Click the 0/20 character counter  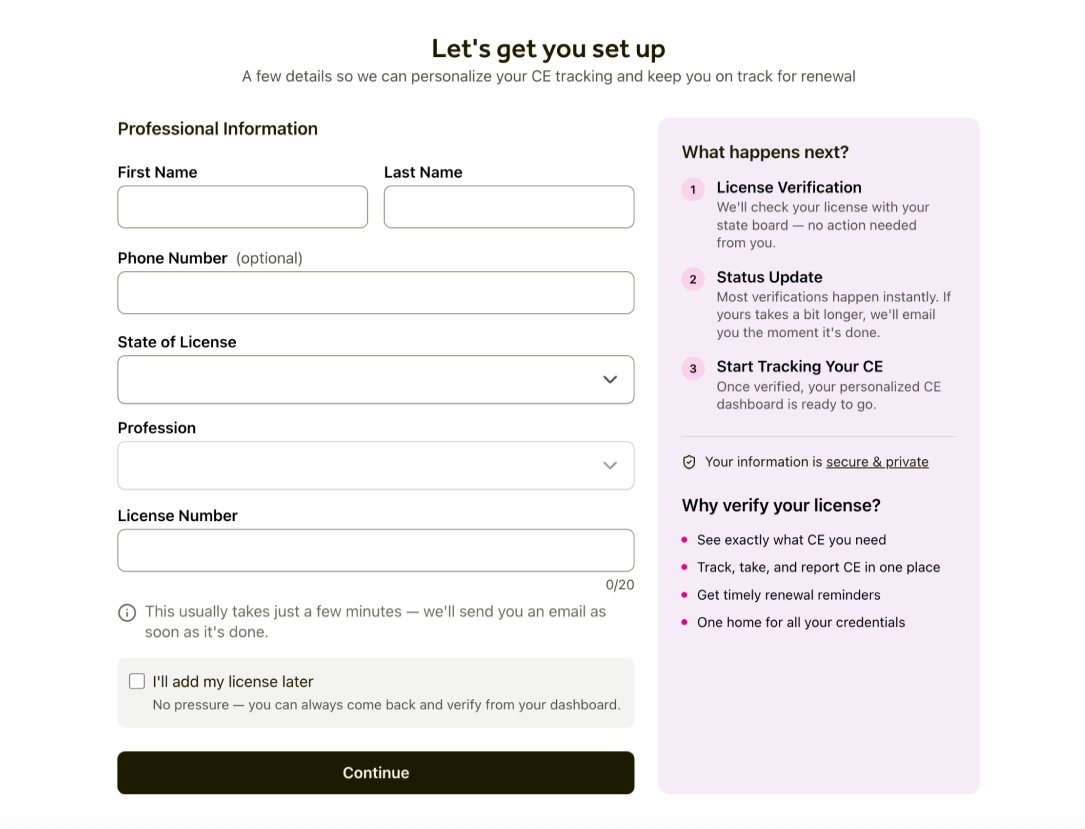620,585
